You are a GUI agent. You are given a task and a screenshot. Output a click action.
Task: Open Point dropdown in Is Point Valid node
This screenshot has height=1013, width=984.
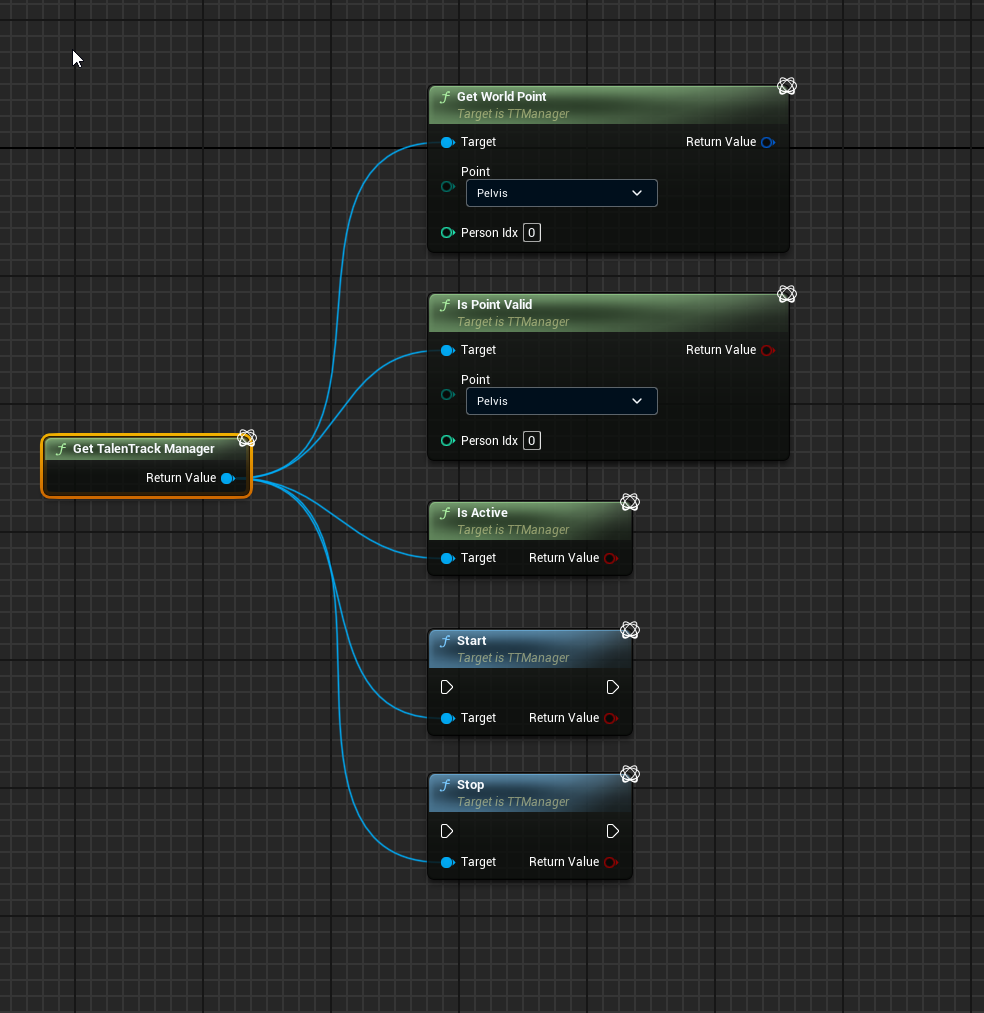pyautogui.click(x=561, y=401)
